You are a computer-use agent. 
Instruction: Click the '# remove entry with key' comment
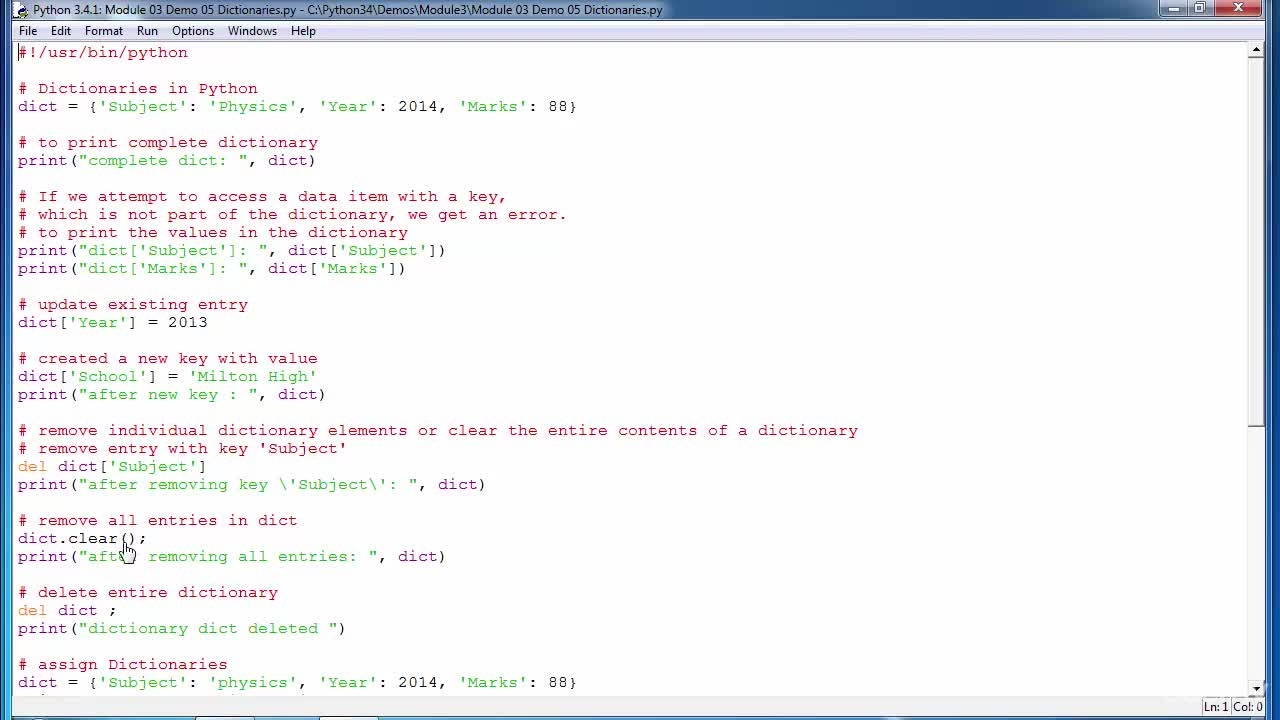[x=183, y=449]
